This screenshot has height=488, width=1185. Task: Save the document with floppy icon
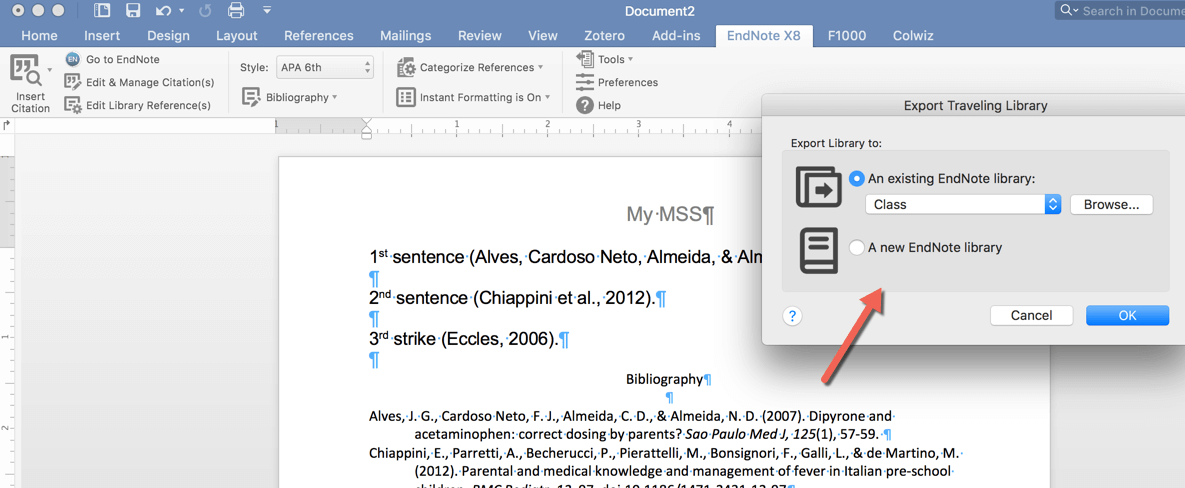[133, 11]
